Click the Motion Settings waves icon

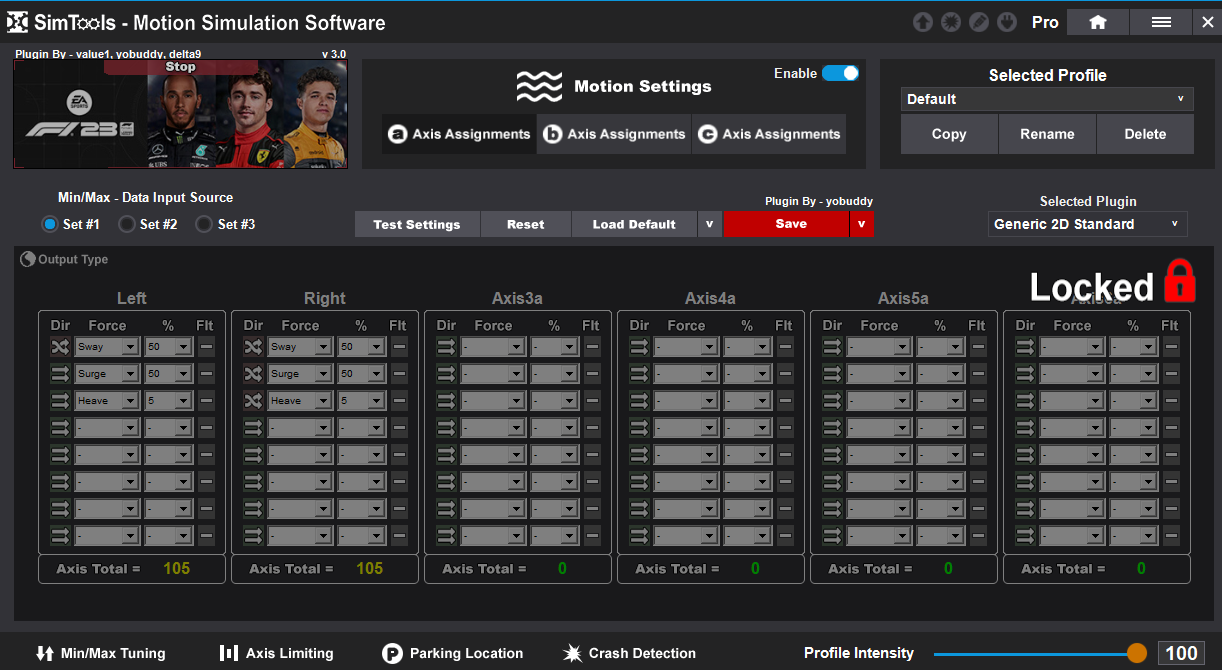pos(539,87)
